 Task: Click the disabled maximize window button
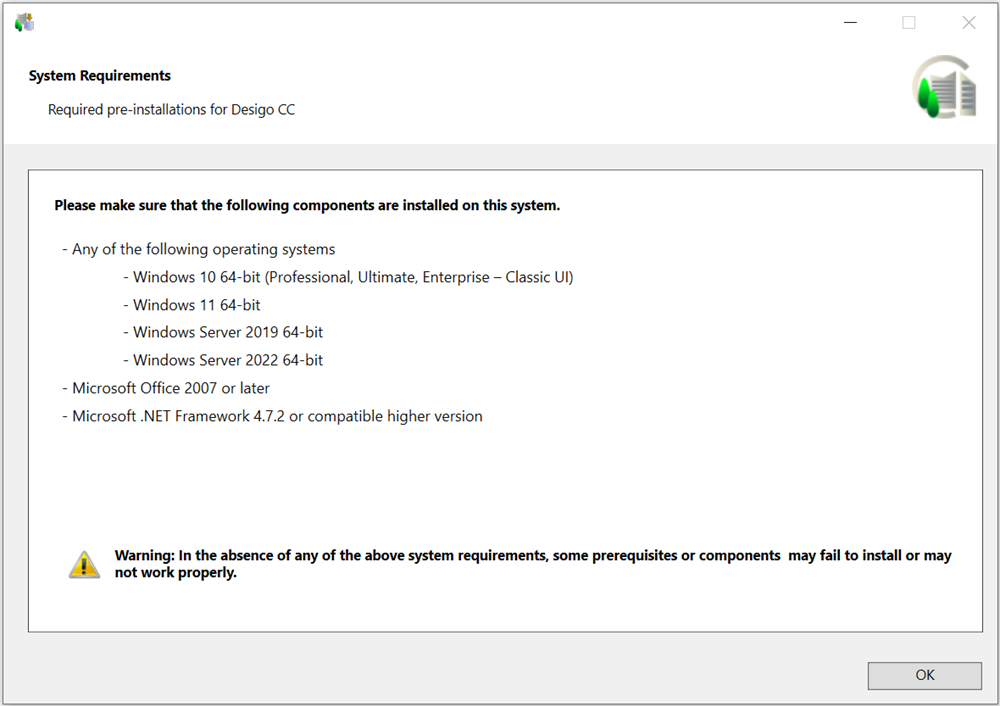coord(908,22)
